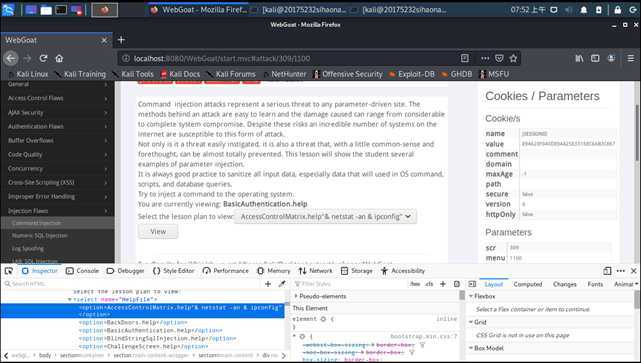Collapse the Grid layout section
Image resolution: width=641 pixels, height=363 pixels.
tap(471, 322)
